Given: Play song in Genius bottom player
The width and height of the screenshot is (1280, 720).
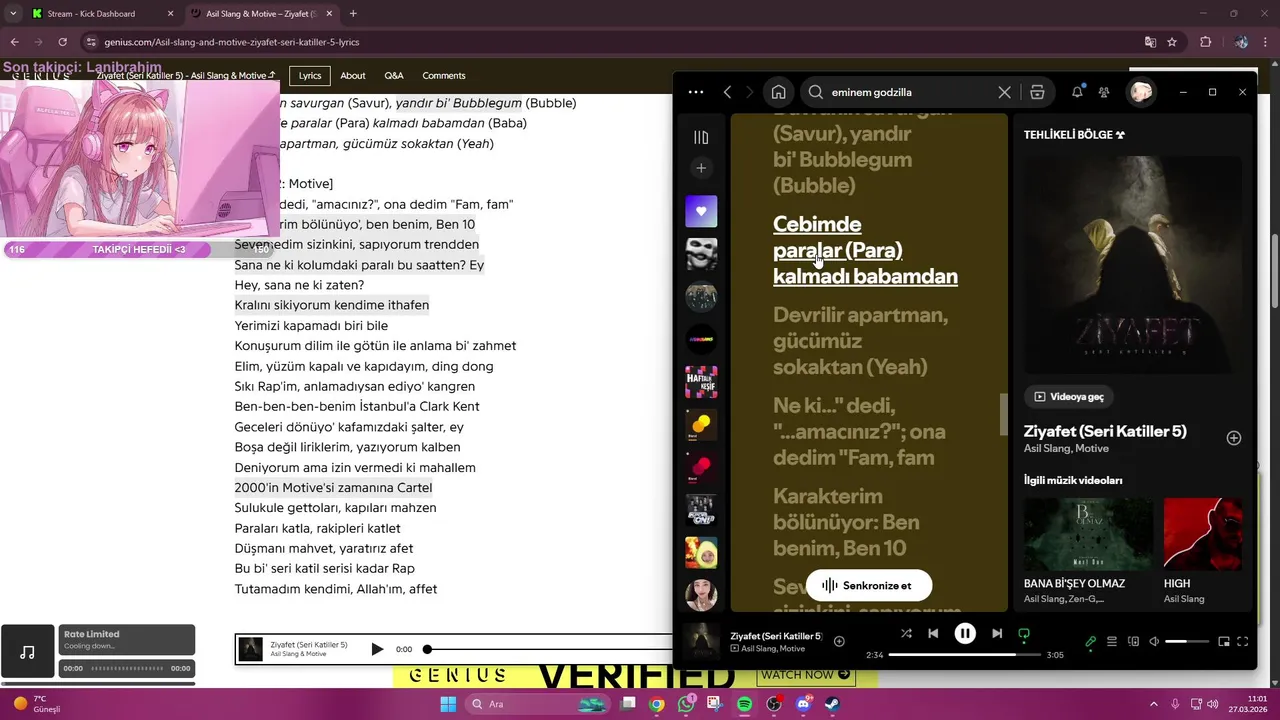Looking at the screenshot, I should 377,649.
